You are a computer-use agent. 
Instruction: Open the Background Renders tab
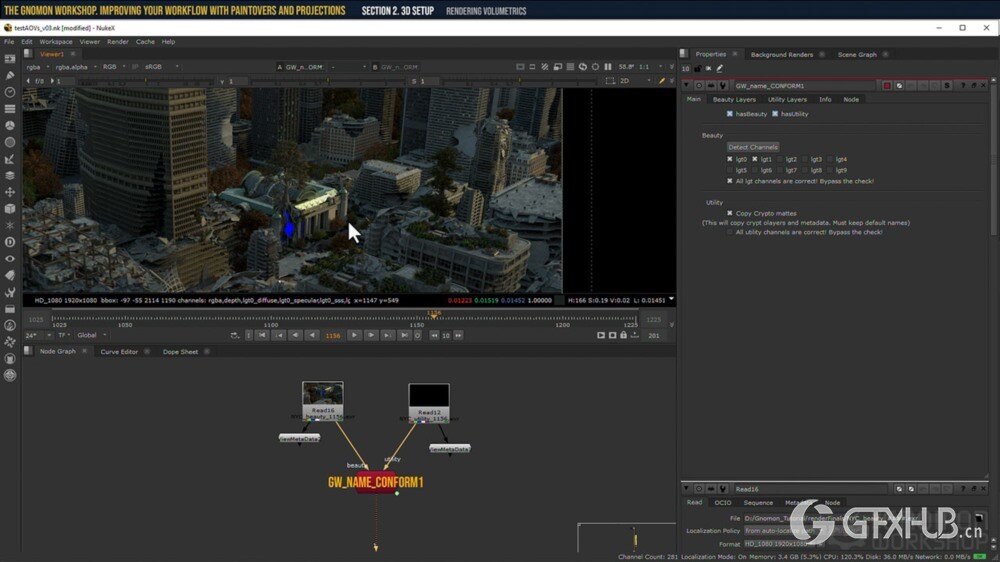[781, 55]
